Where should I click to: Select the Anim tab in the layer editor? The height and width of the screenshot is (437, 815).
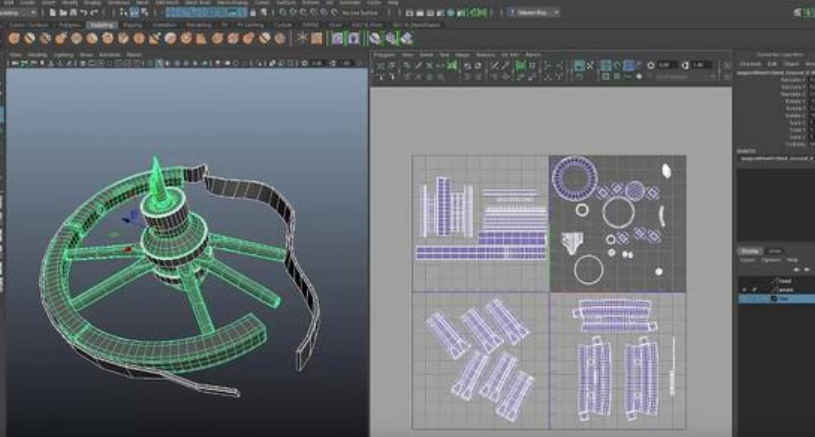pos(774,251)
